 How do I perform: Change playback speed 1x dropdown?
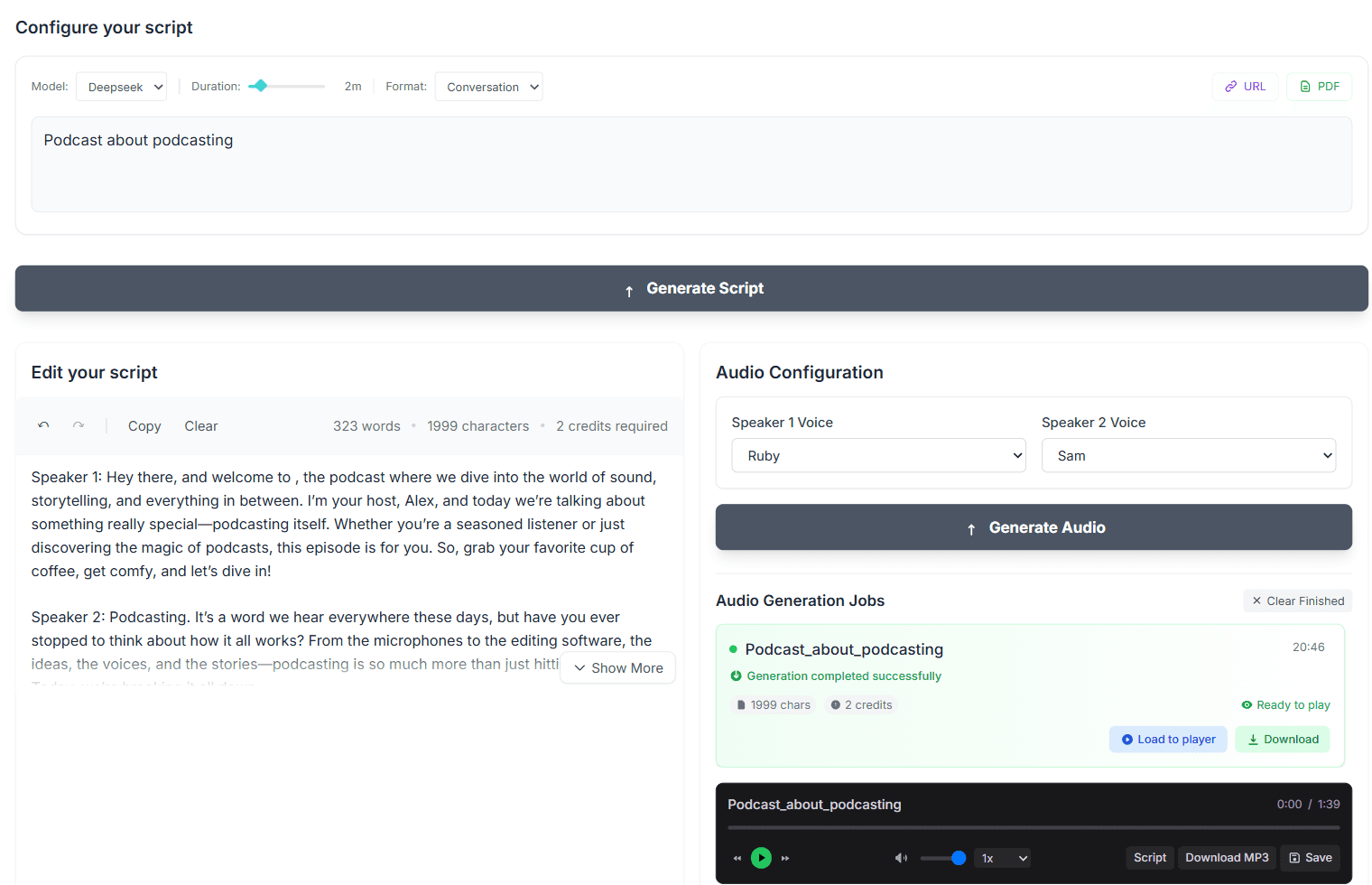click(x=1003, y=858)
